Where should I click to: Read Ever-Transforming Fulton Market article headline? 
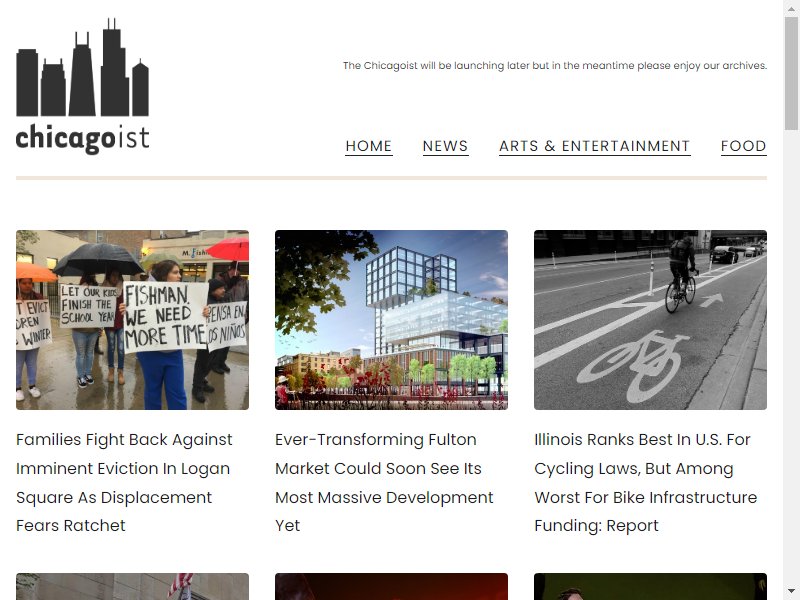(384, 483)
